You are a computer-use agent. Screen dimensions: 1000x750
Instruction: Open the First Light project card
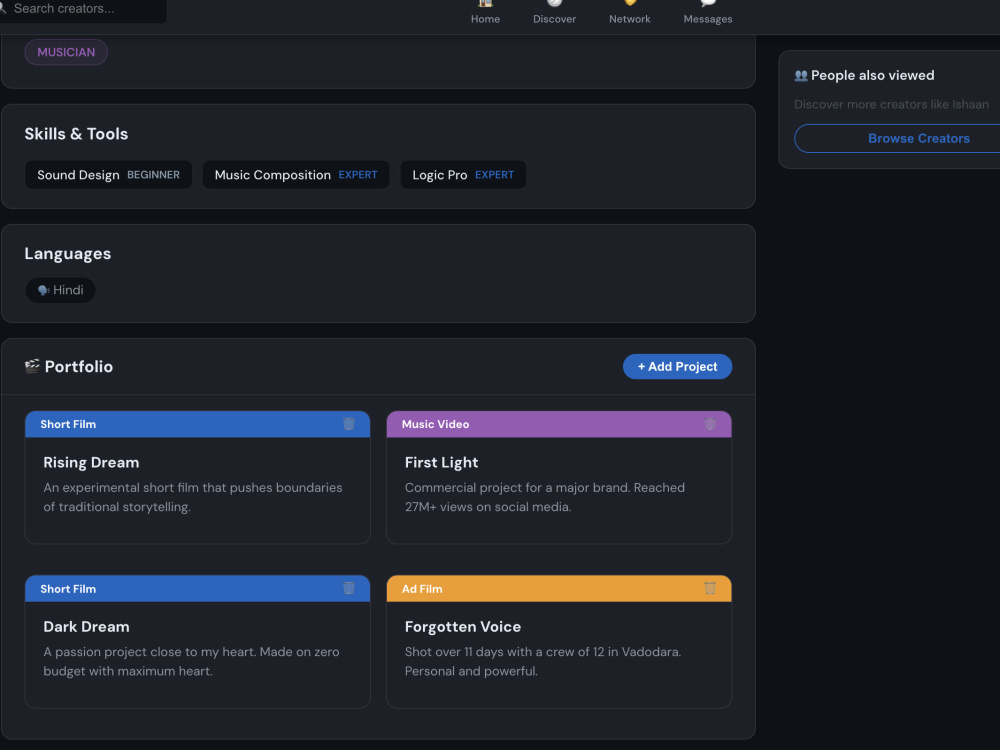pos(559,478)
